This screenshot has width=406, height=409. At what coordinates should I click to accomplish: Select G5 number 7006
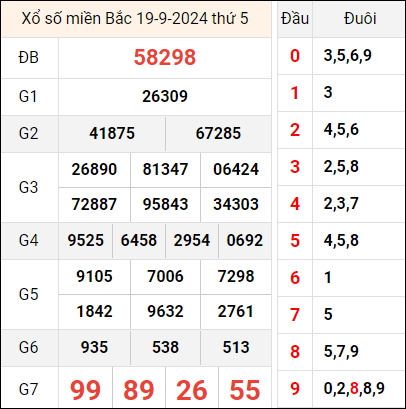165,276
